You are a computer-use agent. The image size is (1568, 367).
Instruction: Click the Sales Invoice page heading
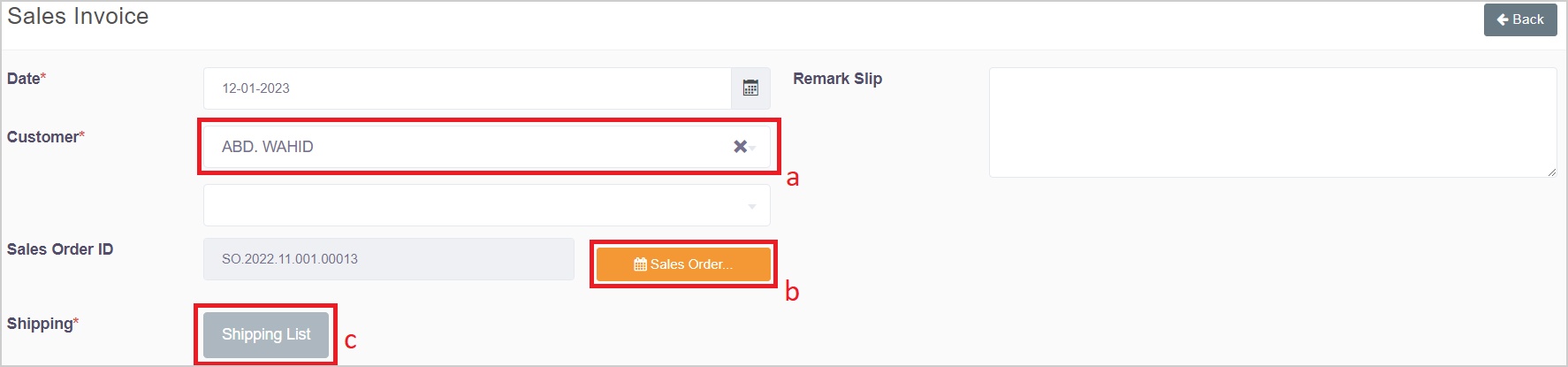point(78,17)
